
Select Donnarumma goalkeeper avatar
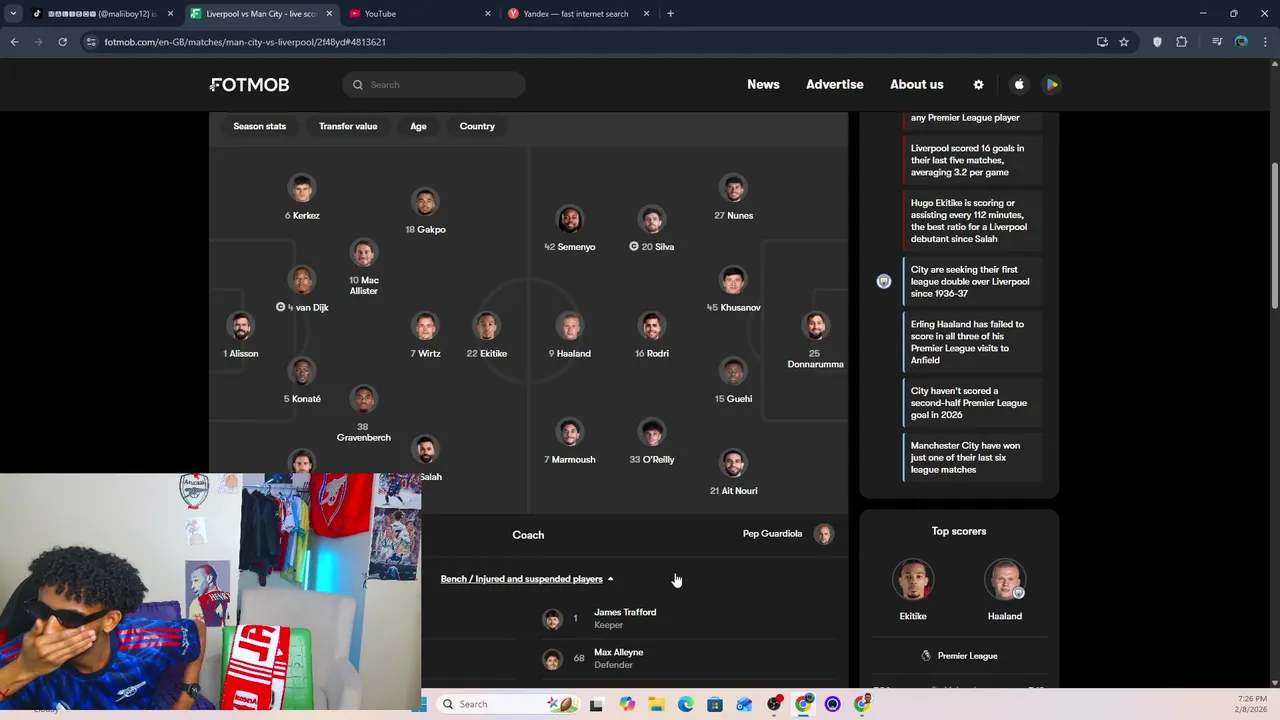coord(816,327)
